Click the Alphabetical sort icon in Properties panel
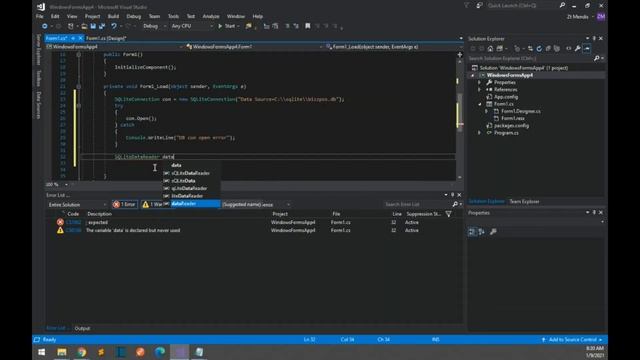The height and width of the screenshot is (360, 640). tap(482, 232)
